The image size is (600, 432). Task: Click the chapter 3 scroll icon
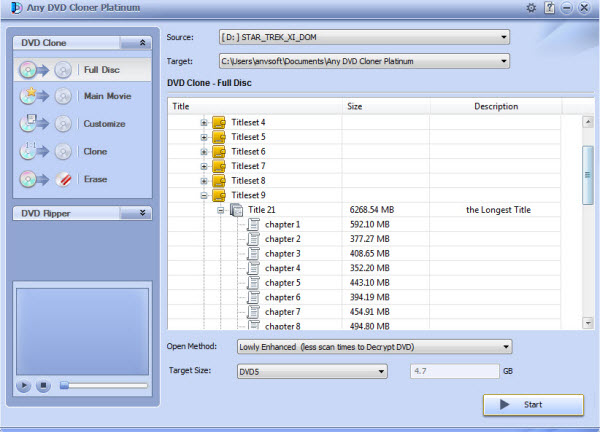pyautogui.click(x=253, y=253)
